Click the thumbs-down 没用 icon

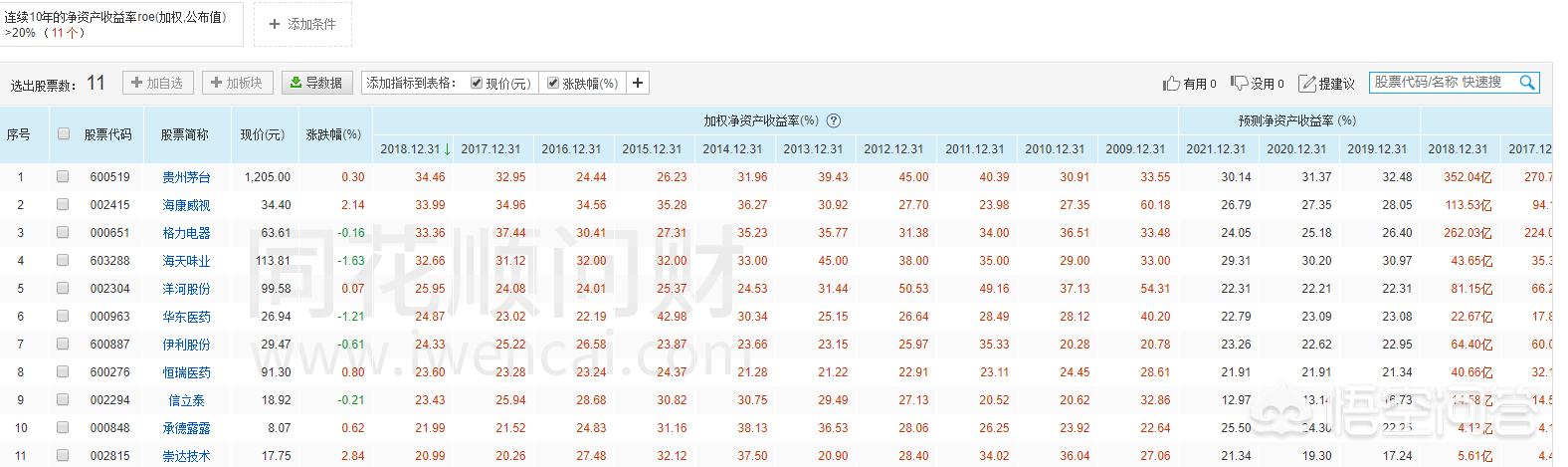[1239, 84]
